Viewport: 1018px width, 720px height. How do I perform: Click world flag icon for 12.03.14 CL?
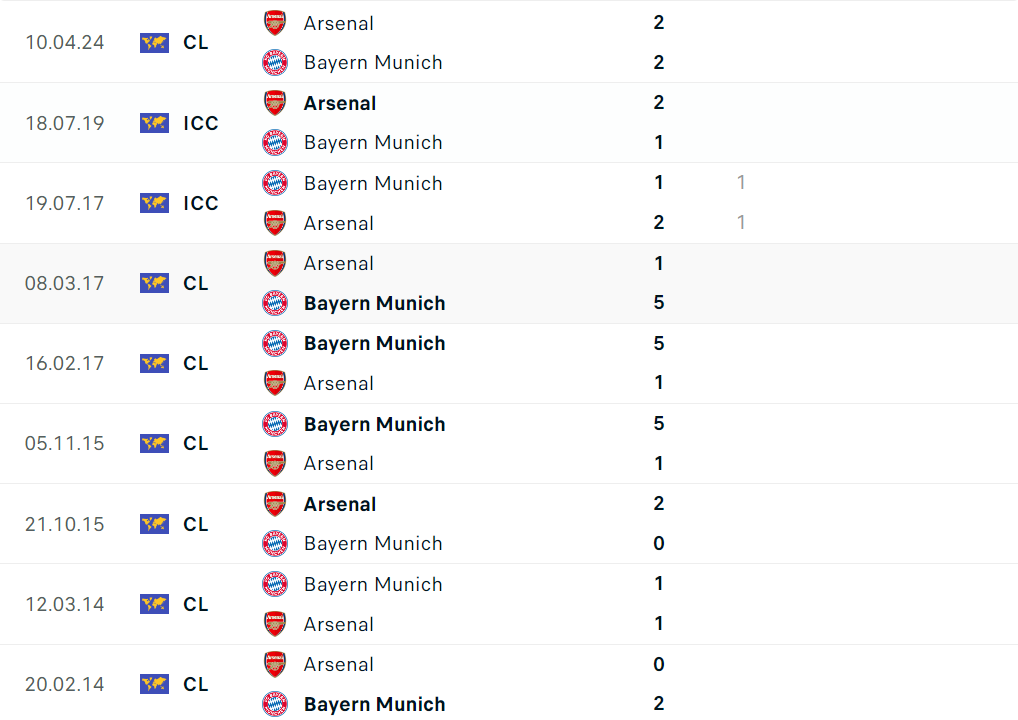coord(154,604)
